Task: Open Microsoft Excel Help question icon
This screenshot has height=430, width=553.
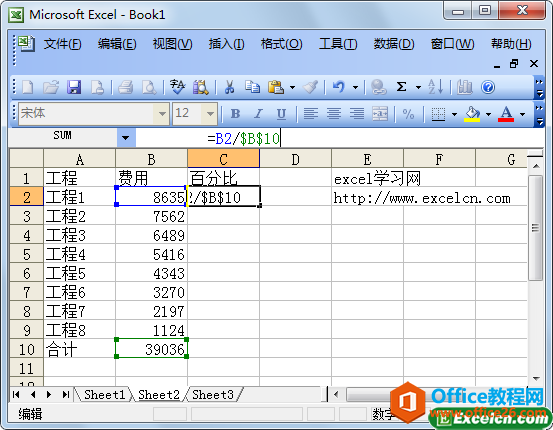Action: [x=488, y=87]
